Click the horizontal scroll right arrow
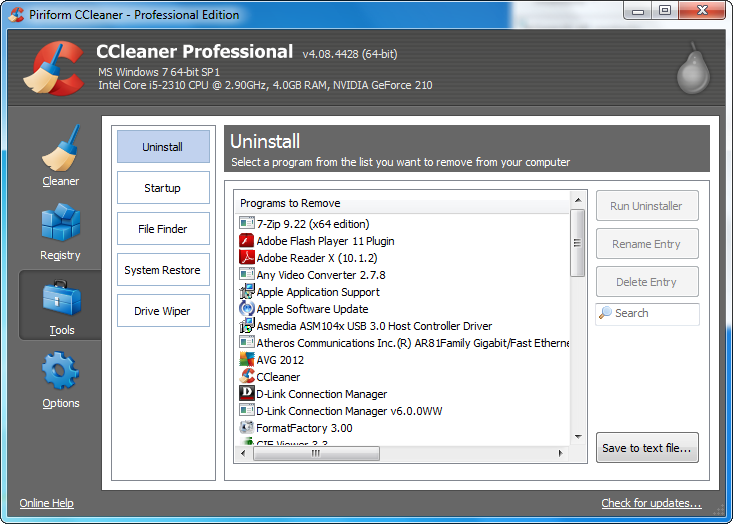 point(561,453)
